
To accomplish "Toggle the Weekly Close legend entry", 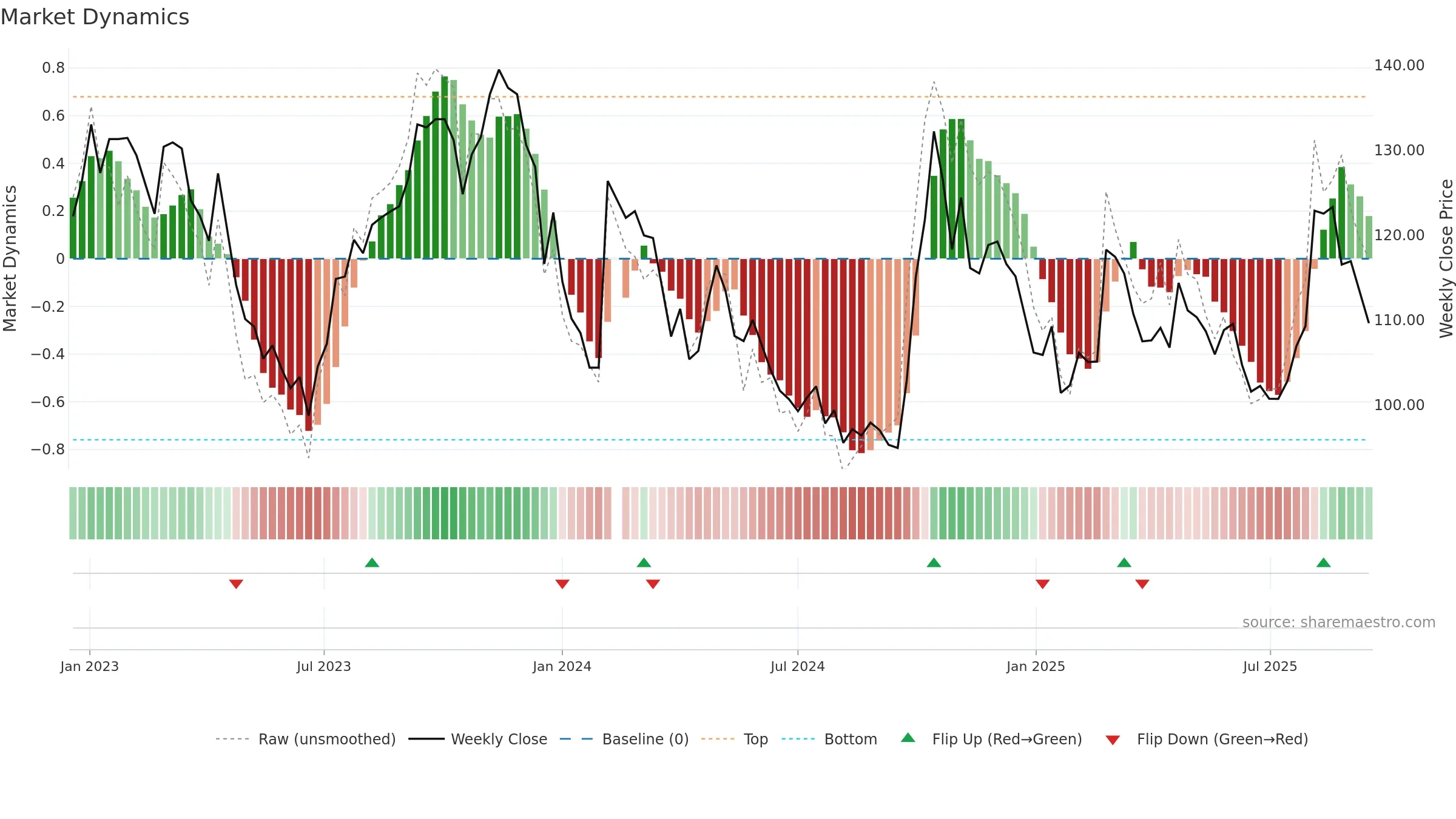I will pyautogui.click(x=478, y=739).
